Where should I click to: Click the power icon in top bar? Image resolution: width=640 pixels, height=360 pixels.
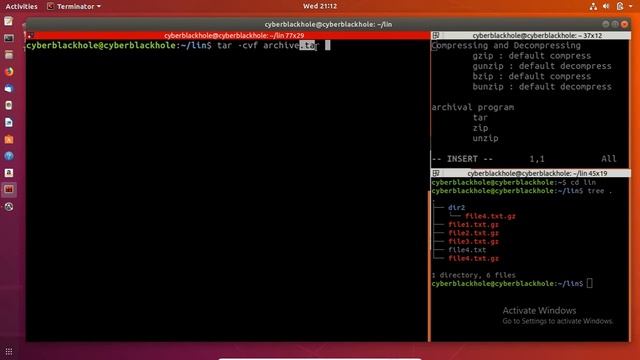point(620,6)
